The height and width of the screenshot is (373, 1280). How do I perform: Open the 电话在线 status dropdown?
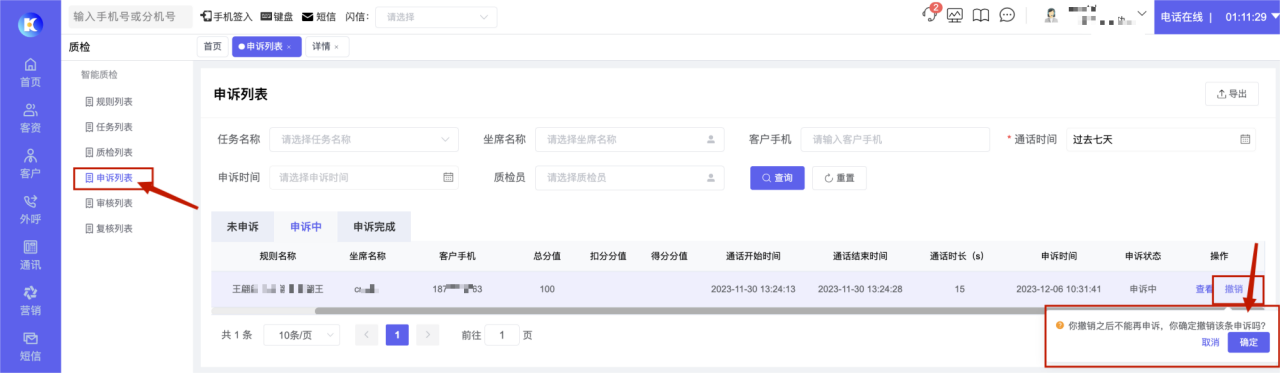pos(1216,17)
